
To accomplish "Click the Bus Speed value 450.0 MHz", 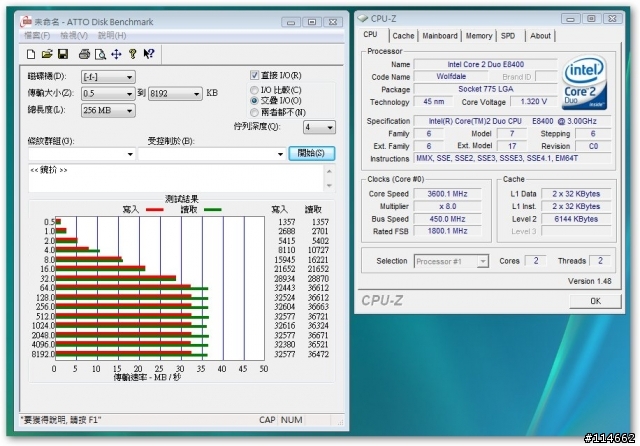I will (447, 219).
